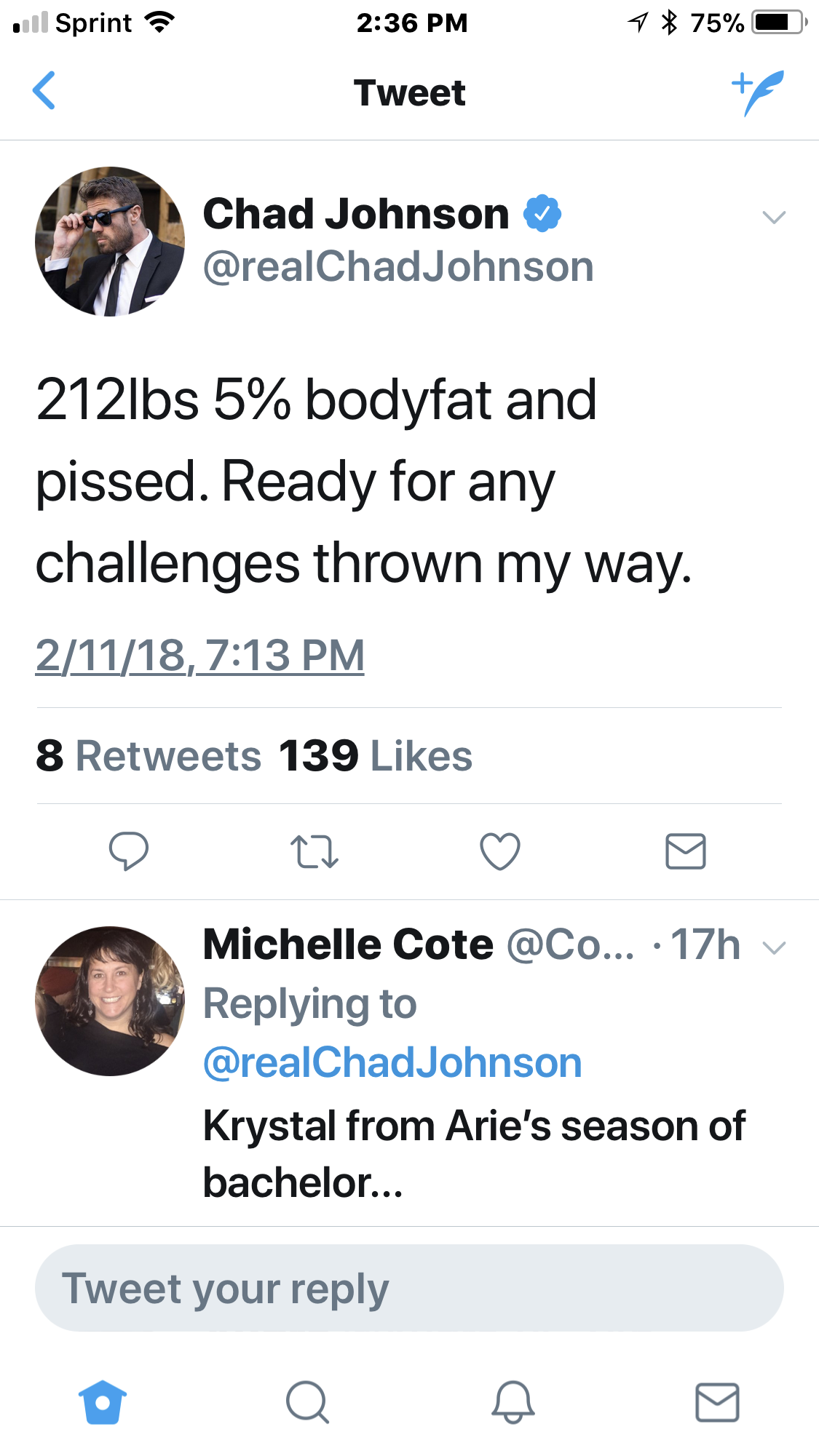This screenshot has height=1456, width=819.
Task: Open Michelle Cote's profile picture
Action: [110, 1001]
